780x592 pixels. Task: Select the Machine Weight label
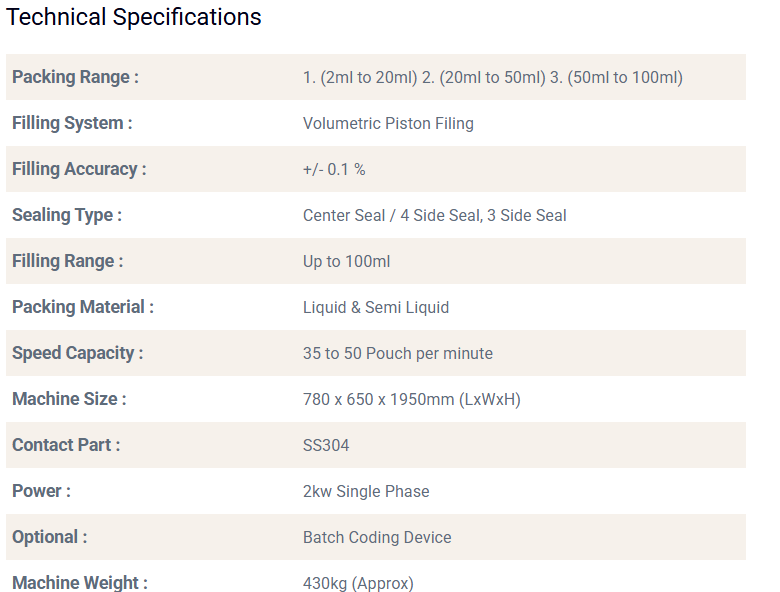tap(80, 582)
